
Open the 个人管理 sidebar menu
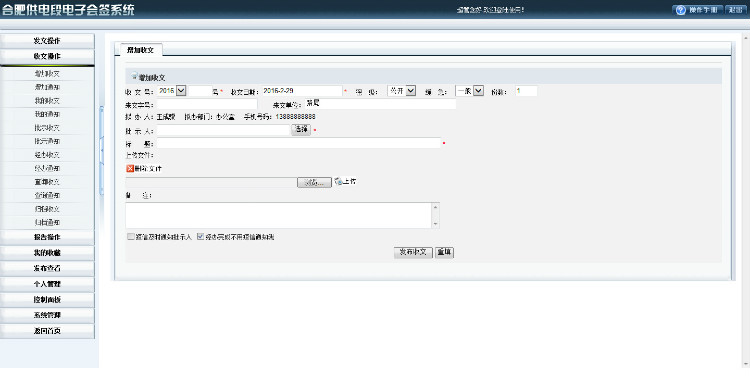click(x=47, y=284)
